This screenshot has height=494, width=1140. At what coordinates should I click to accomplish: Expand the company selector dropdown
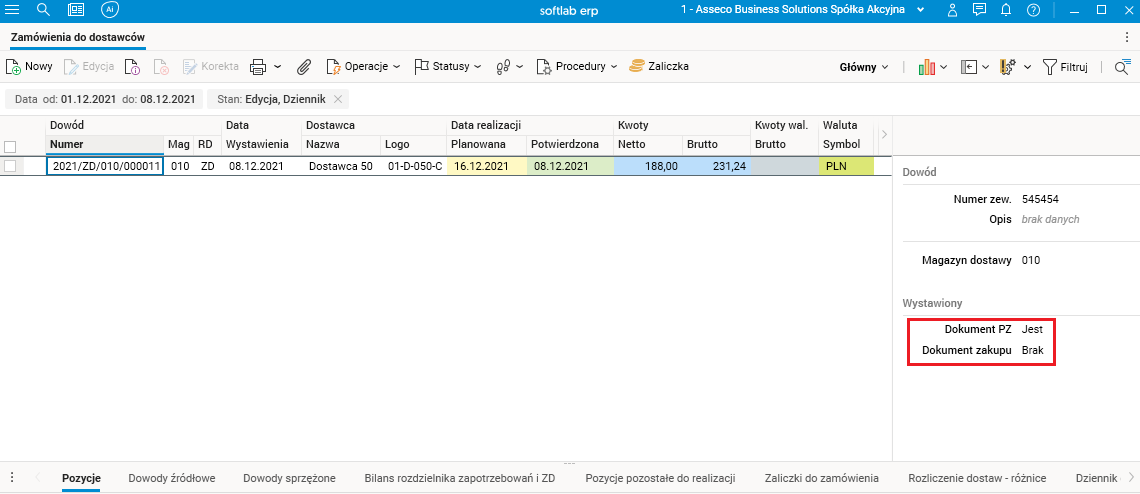point(920,10)
